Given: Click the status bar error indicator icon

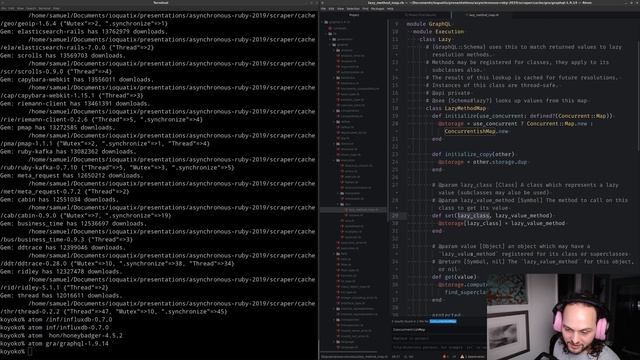Looking at the screenshot, I should coord(445,357).
